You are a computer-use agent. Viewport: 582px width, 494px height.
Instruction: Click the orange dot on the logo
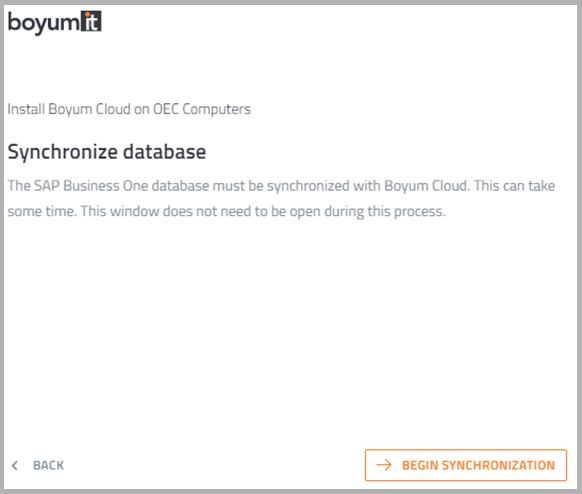(88, 15)
